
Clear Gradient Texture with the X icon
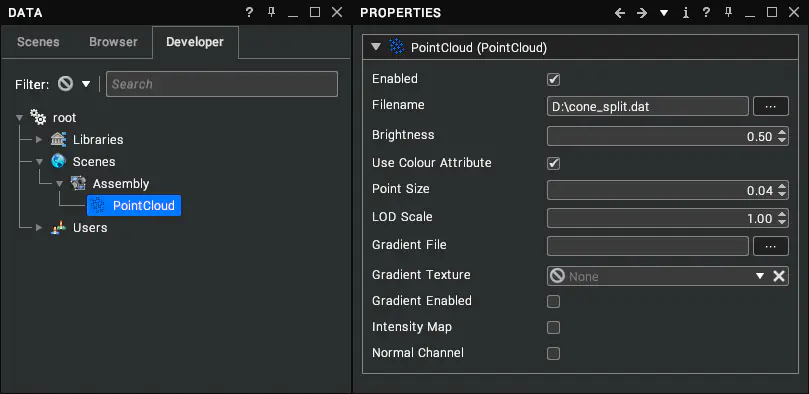779,276
